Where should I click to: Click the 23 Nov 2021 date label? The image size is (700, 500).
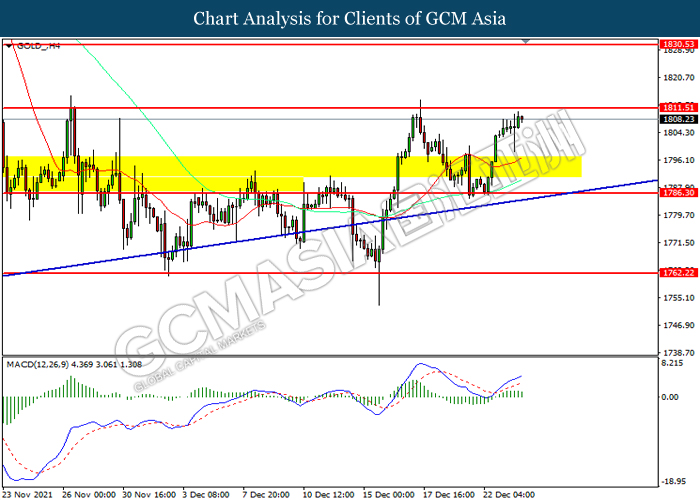click(x=28, y=495)
